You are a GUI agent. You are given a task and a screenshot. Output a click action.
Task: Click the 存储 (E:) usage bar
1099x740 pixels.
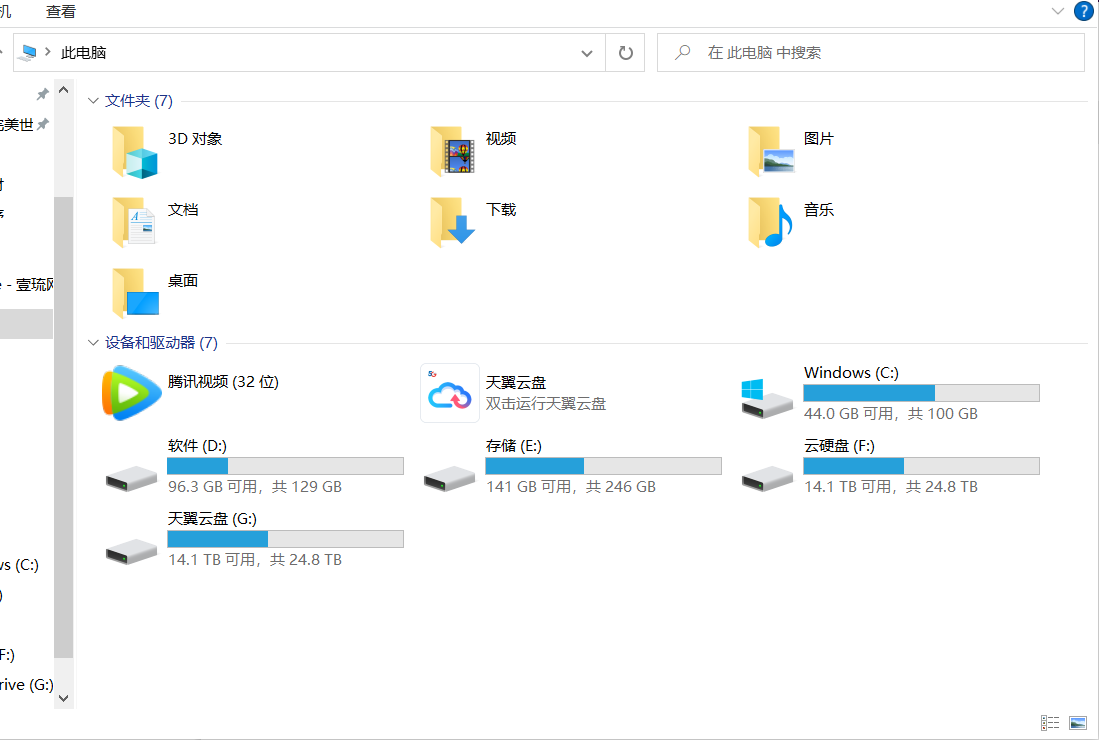pos(603,466)
